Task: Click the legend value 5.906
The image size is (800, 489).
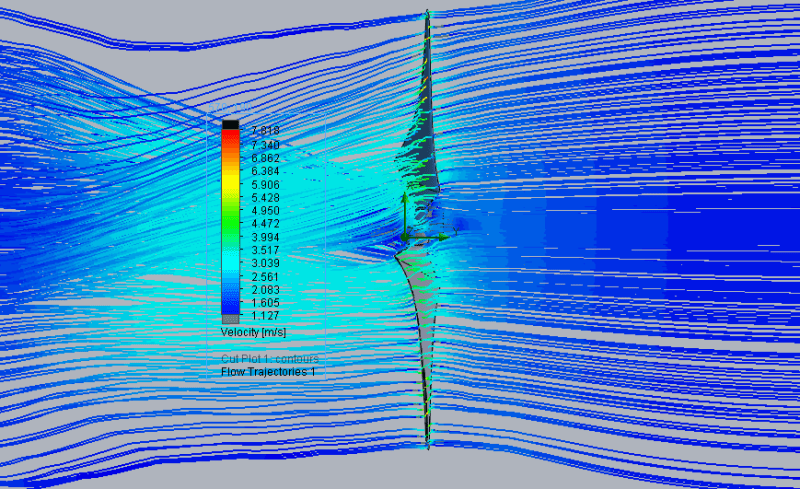Action: click(x=265, y=184)
